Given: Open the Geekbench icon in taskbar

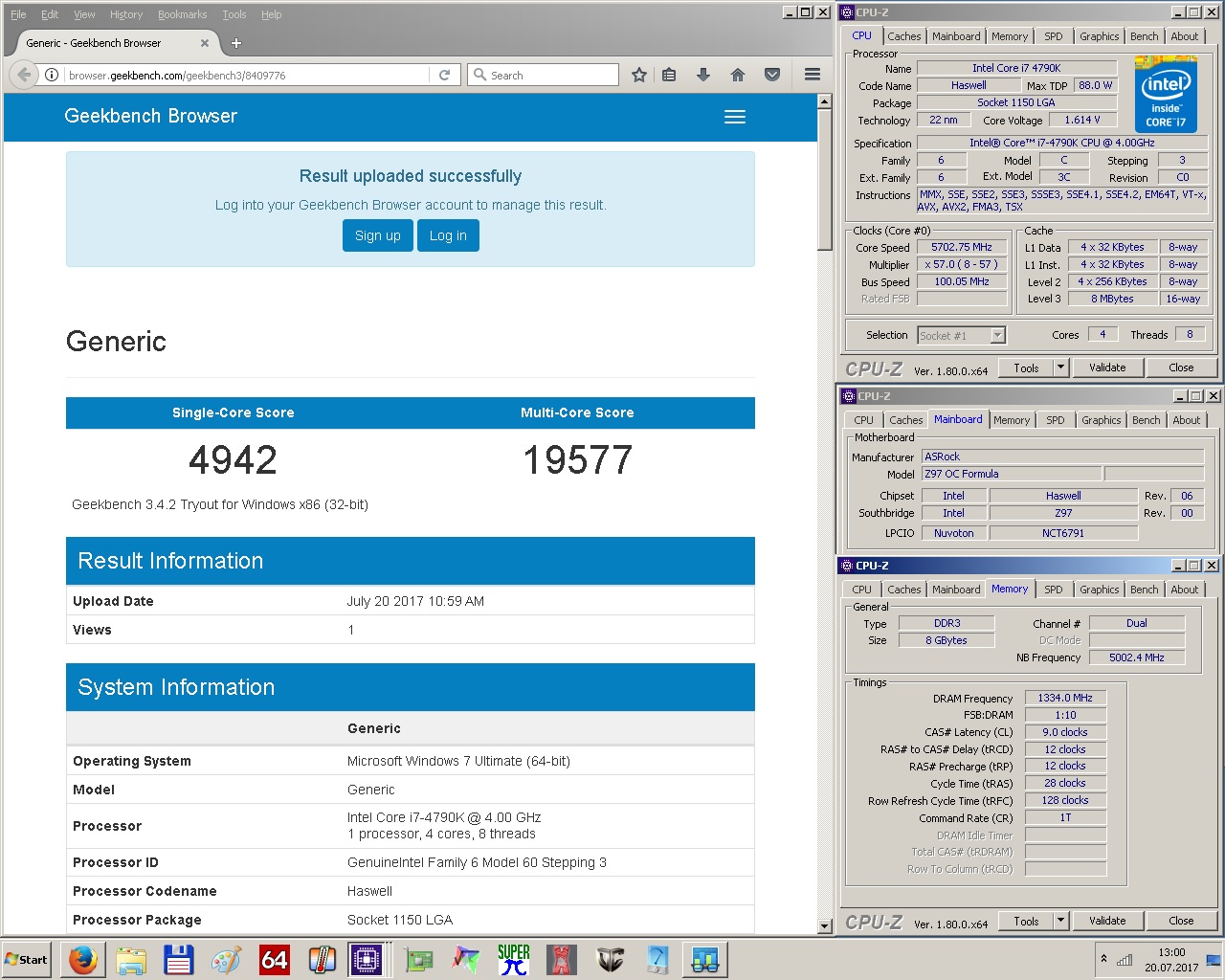Looking at the screenshot, I should click(705, 959).
